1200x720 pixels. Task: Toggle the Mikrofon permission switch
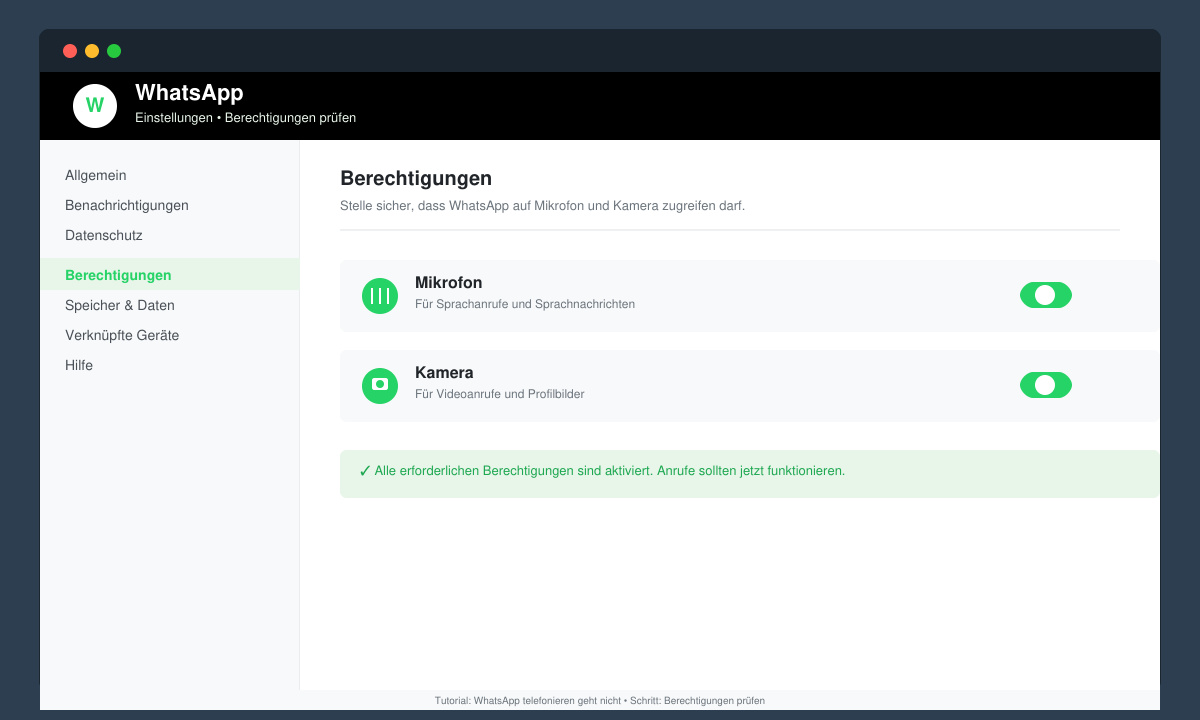pyautogui.click(x=1046, y=295)
